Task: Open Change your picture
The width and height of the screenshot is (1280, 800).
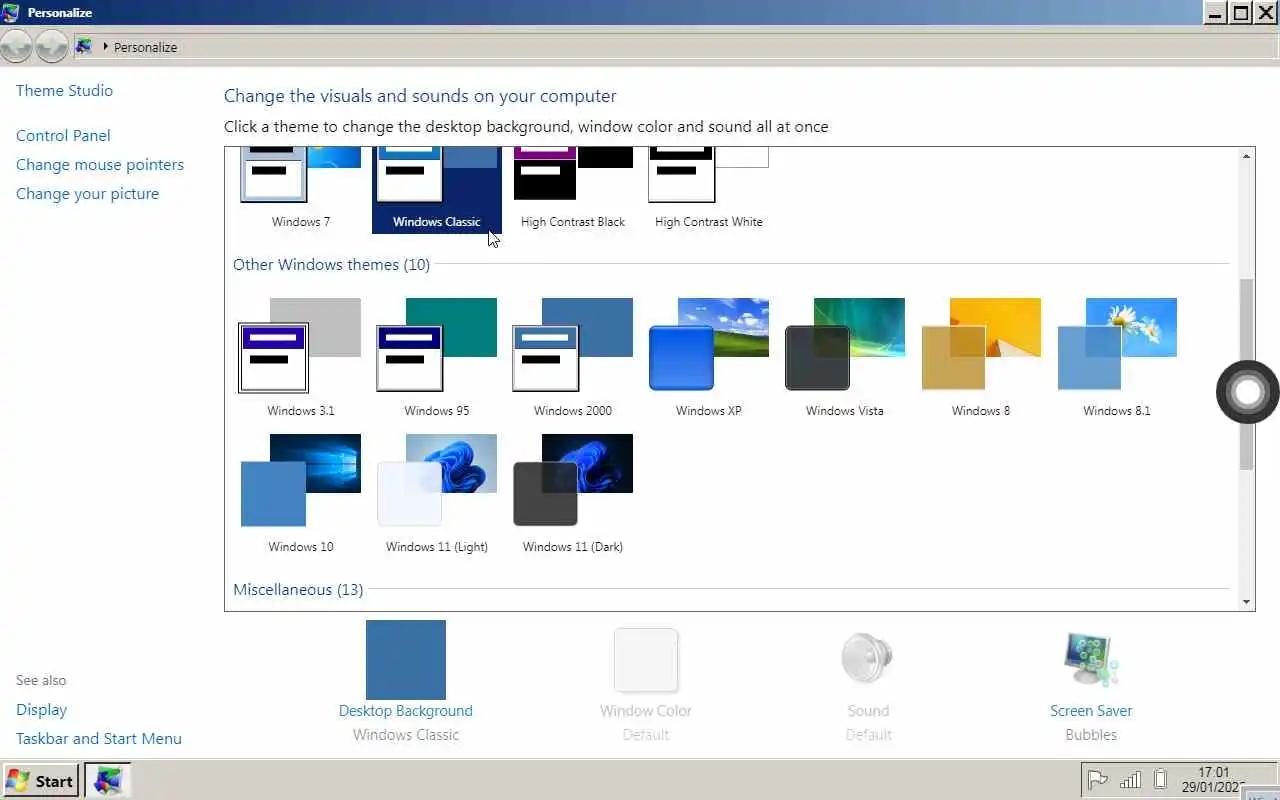Action: (87, 193)
